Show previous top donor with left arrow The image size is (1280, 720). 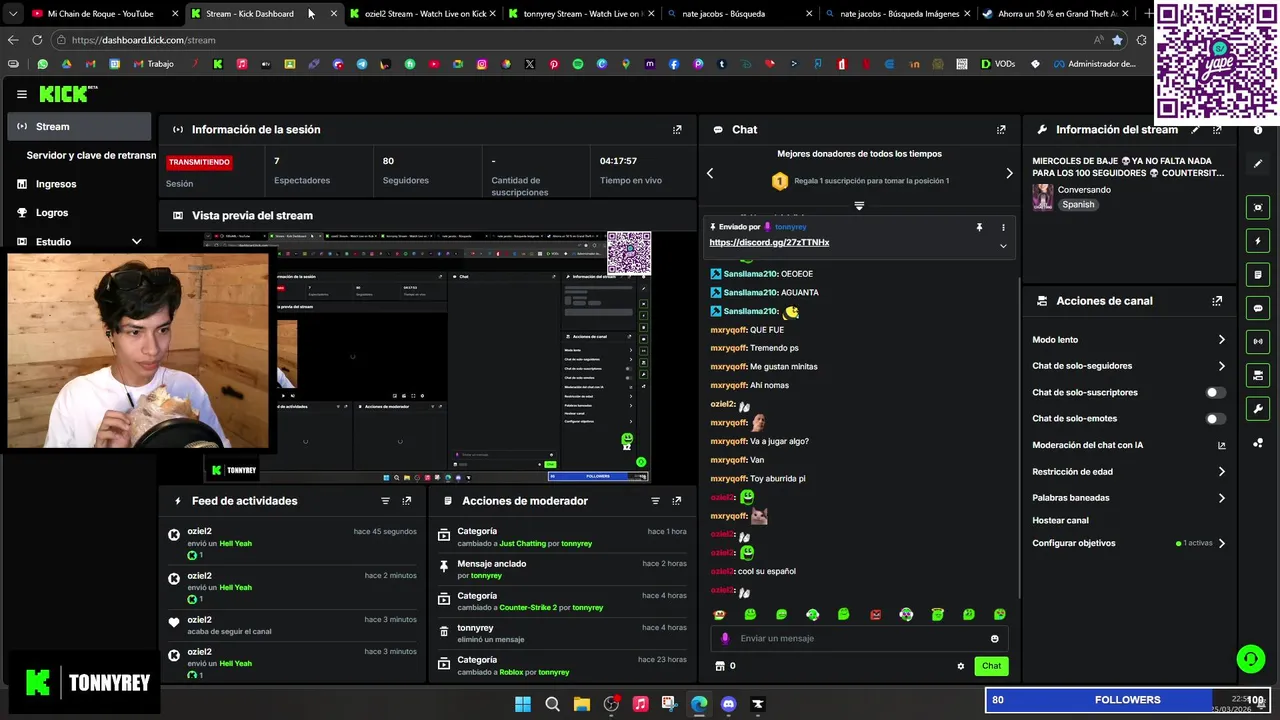[710, 173]
